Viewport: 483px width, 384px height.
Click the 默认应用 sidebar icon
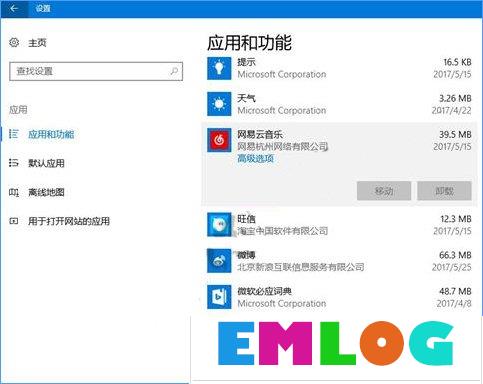coord(14,163)
